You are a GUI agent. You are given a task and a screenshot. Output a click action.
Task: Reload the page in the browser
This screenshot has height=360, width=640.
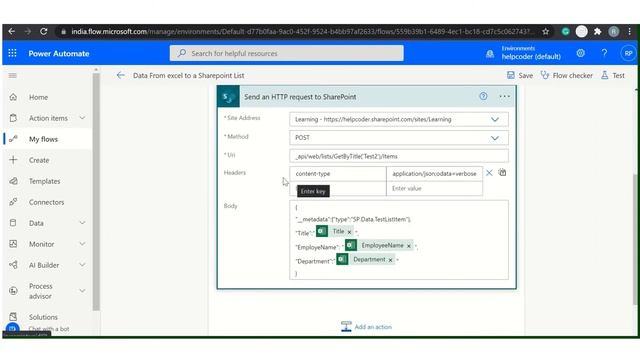[43, 31]
